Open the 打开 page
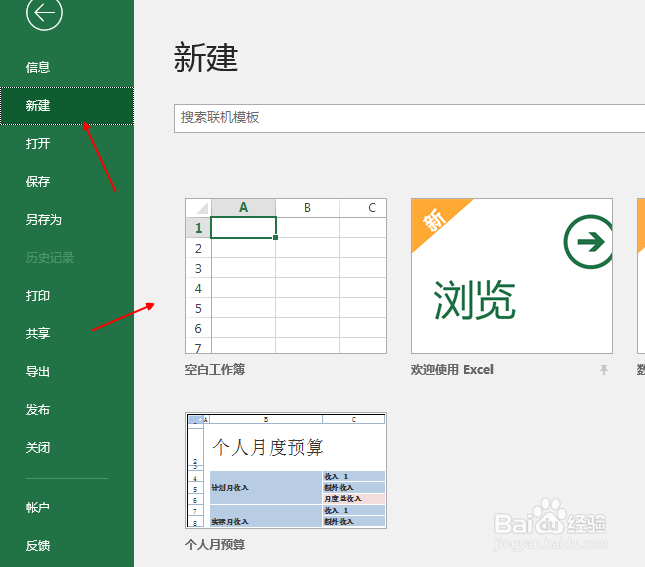The image size is (645, 567). (38, 144)
